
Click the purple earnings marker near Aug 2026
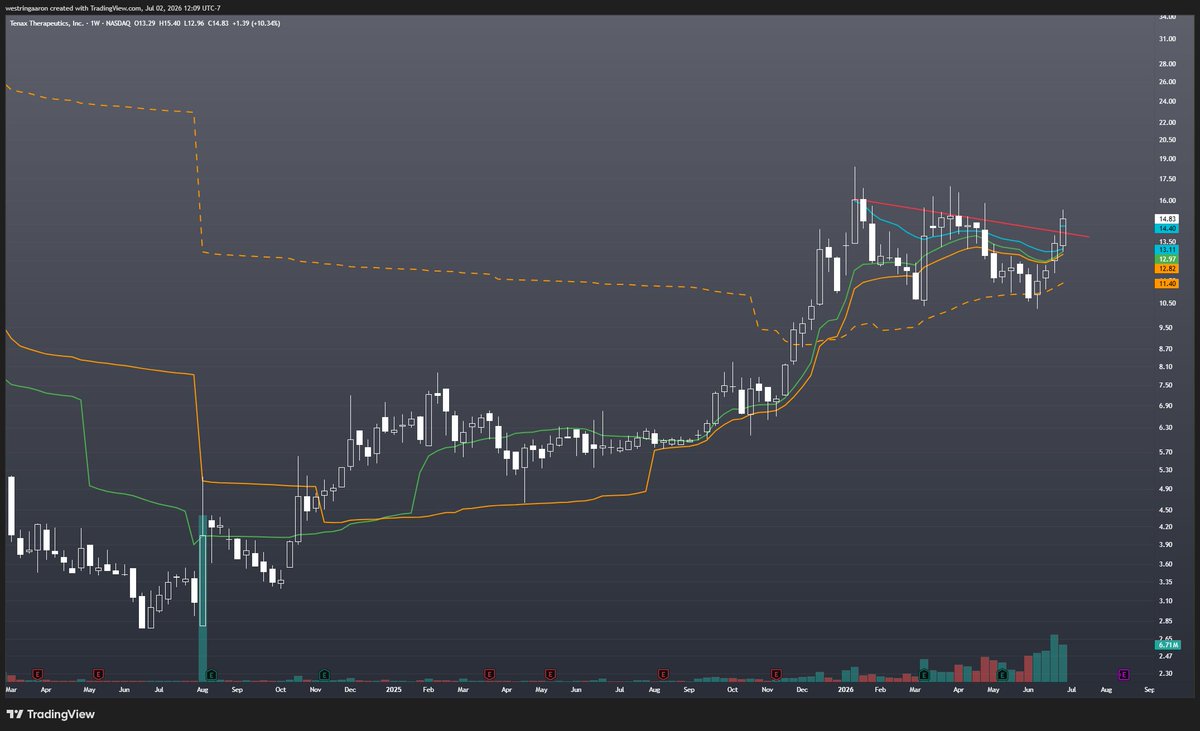tap(1123, 675)
